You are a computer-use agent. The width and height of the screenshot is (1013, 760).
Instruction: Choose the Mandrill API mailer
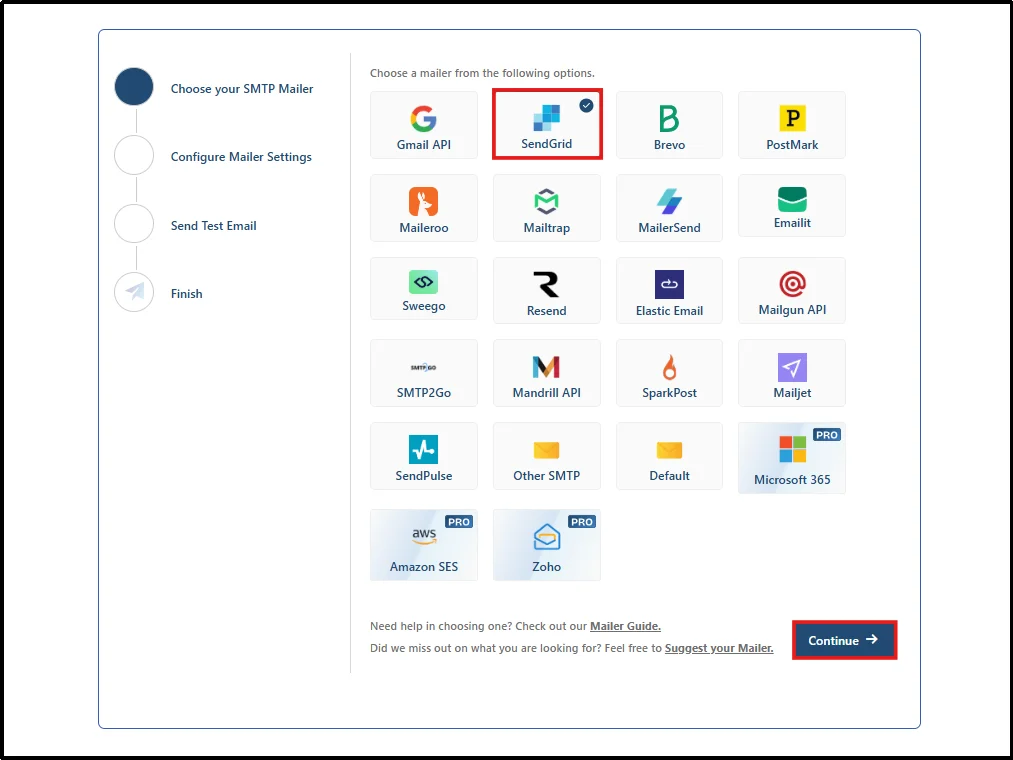point(547,373)
